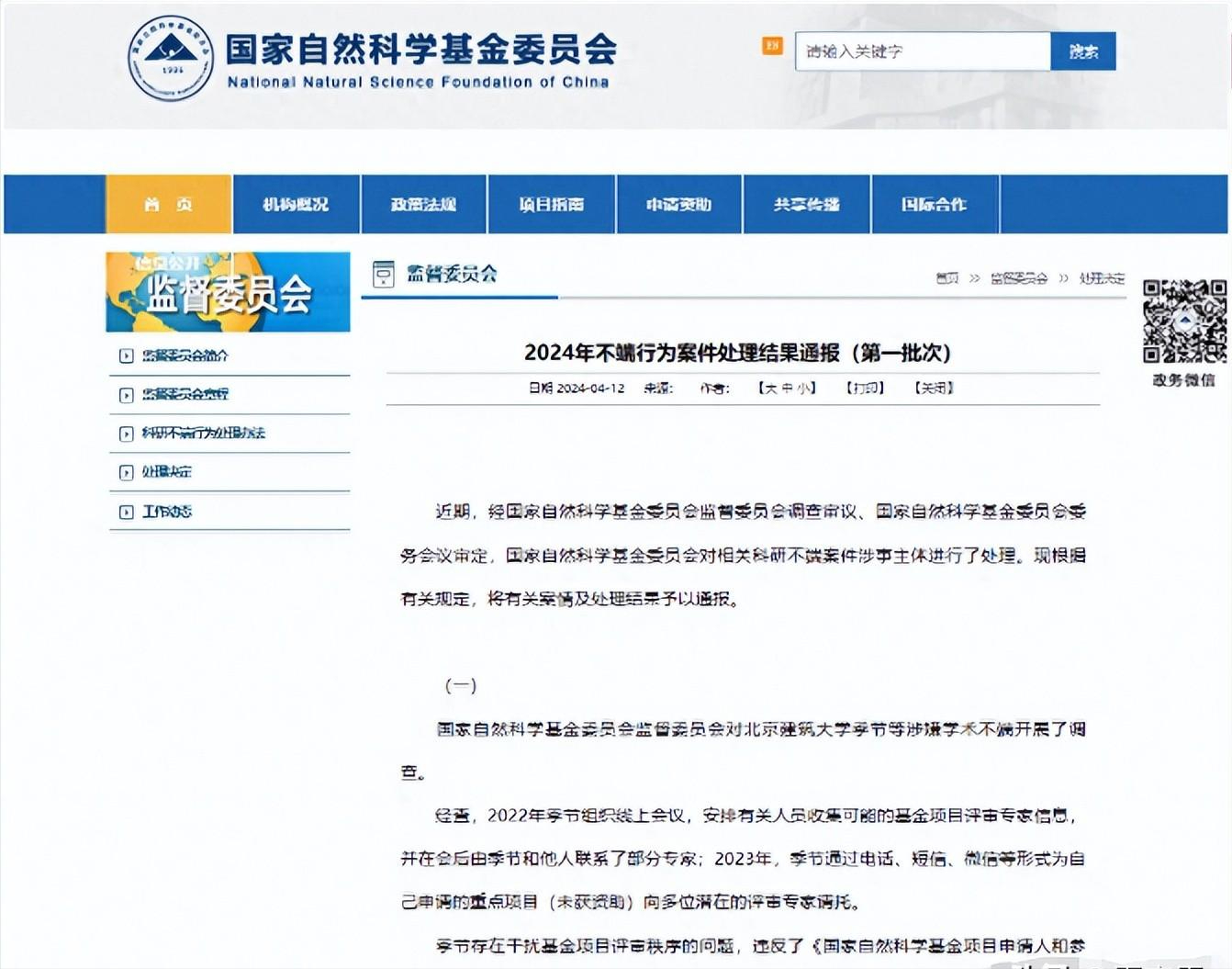Click arrow icon beside 监督委员会简介
The width and height of the screenshot is (1232, 969).
point(127,356)
